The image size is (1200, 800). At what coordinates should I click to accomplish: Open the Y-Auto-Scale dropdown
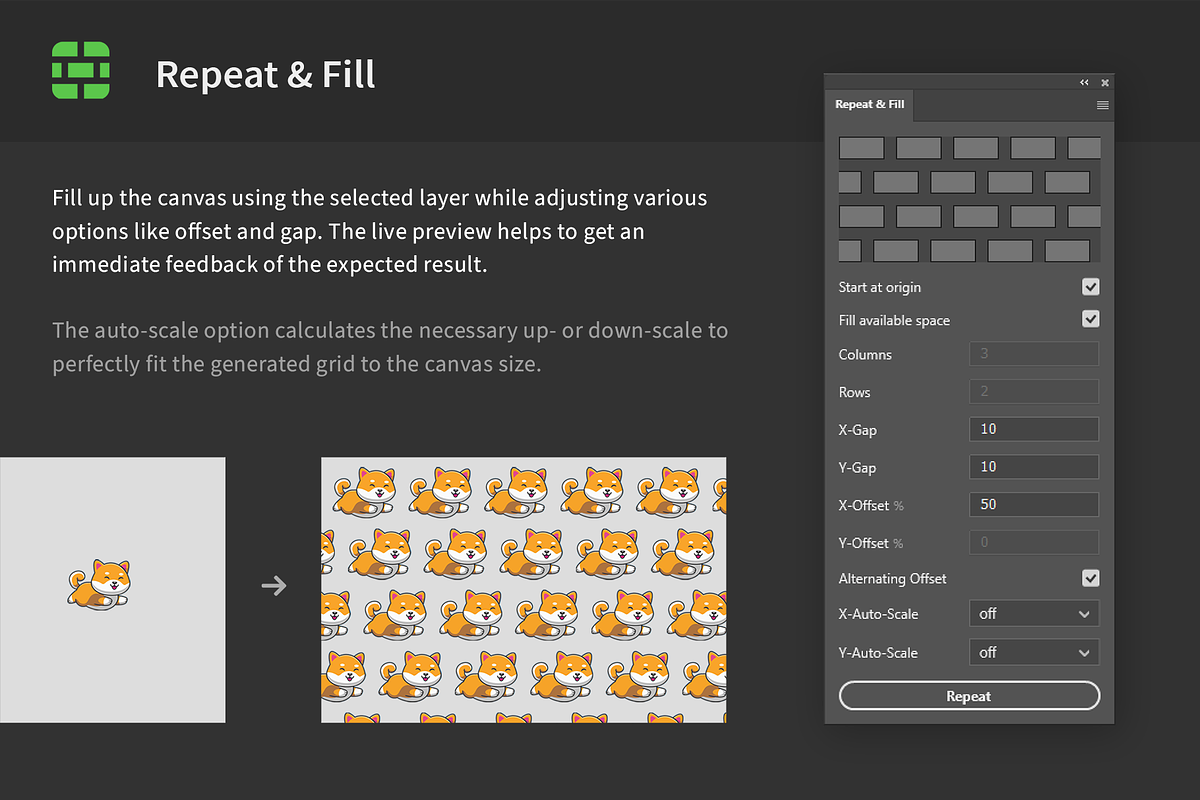coord(1034,652)
